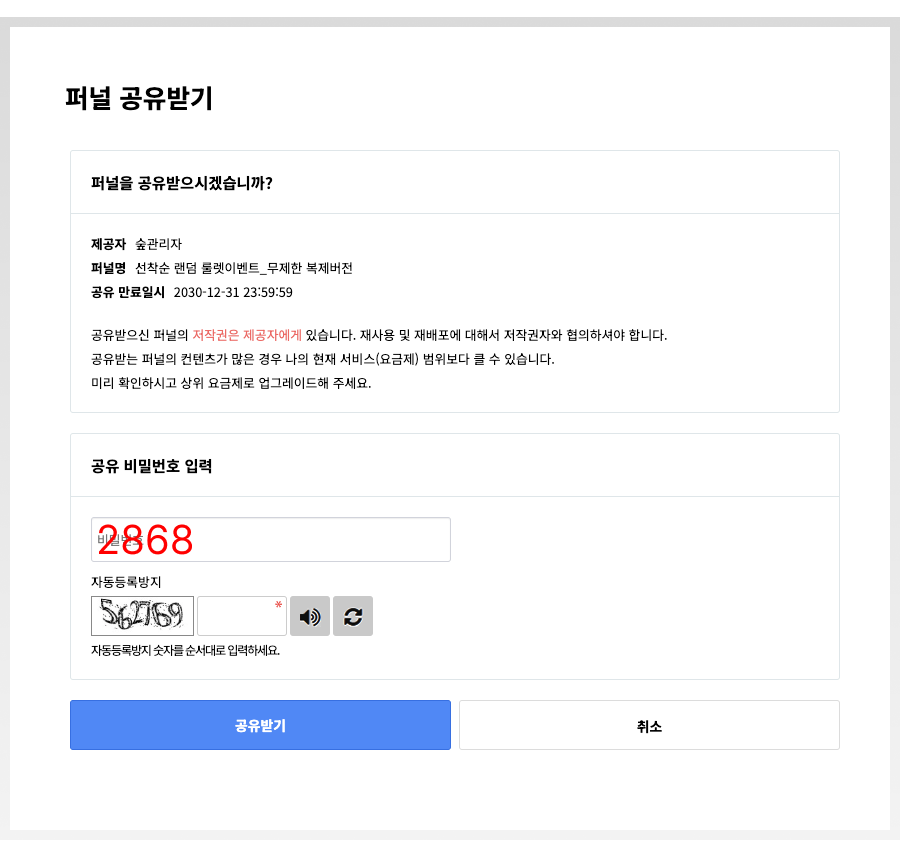Click the expiry date 2030-12-31 23:59:59

(x=233, y=292)
